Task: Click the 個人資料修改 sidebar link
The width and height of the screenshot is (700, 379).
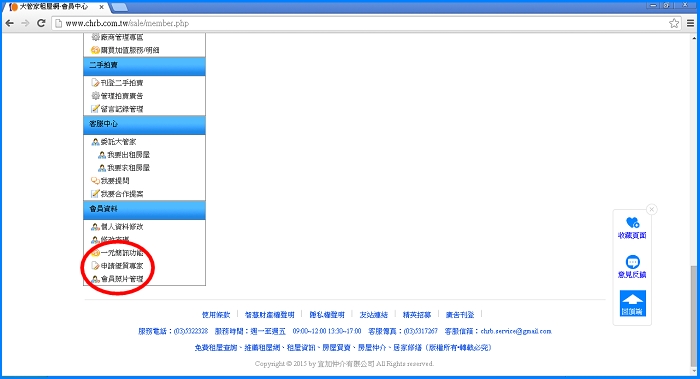Action: tap(117, 227)
